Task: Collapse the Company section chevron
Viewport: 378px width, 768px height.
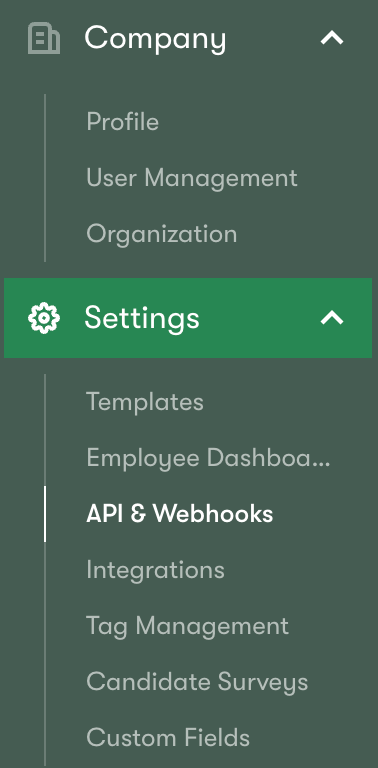Action: coord(332,38)
